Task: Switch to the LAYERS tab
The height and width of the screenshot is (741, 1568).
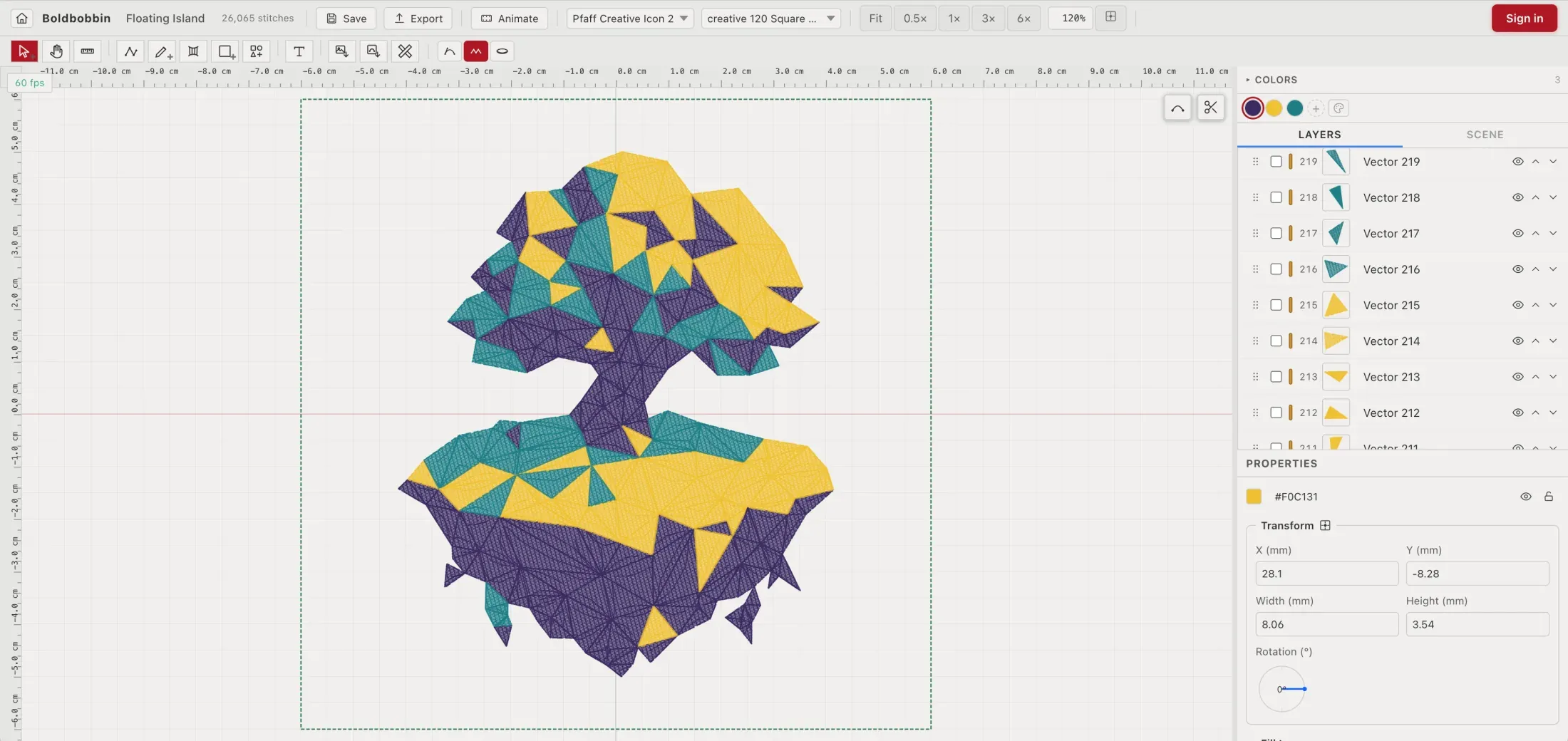Action: (1319, 135)
